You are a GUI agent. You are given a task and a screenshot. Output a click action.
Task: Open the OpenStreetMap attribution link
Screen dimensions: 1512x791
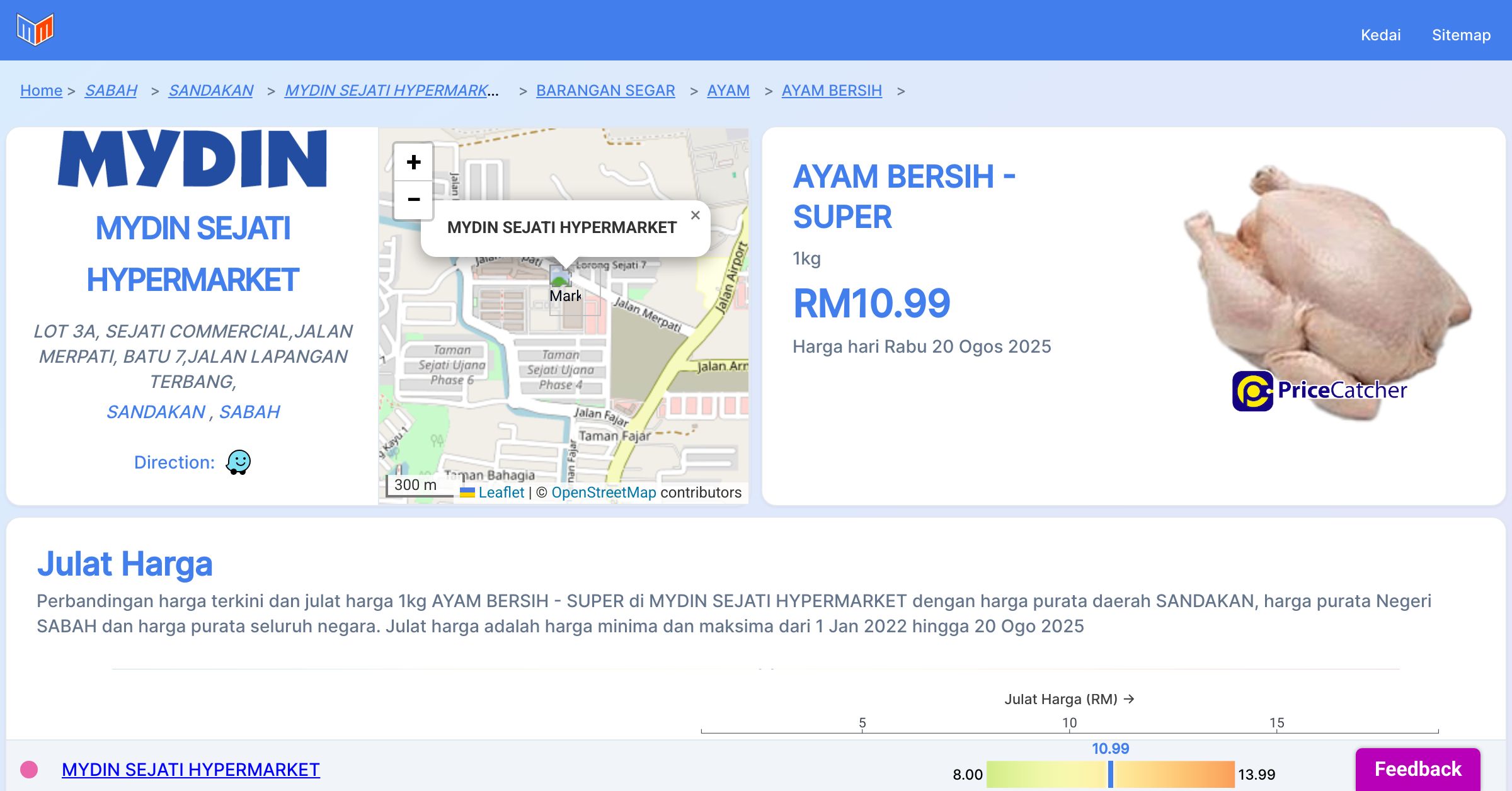pos(604,492)
